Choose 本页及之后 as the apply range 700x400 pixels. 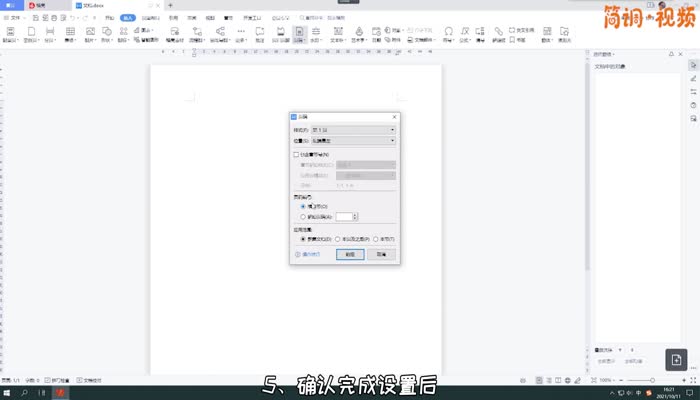click(339, 240)
